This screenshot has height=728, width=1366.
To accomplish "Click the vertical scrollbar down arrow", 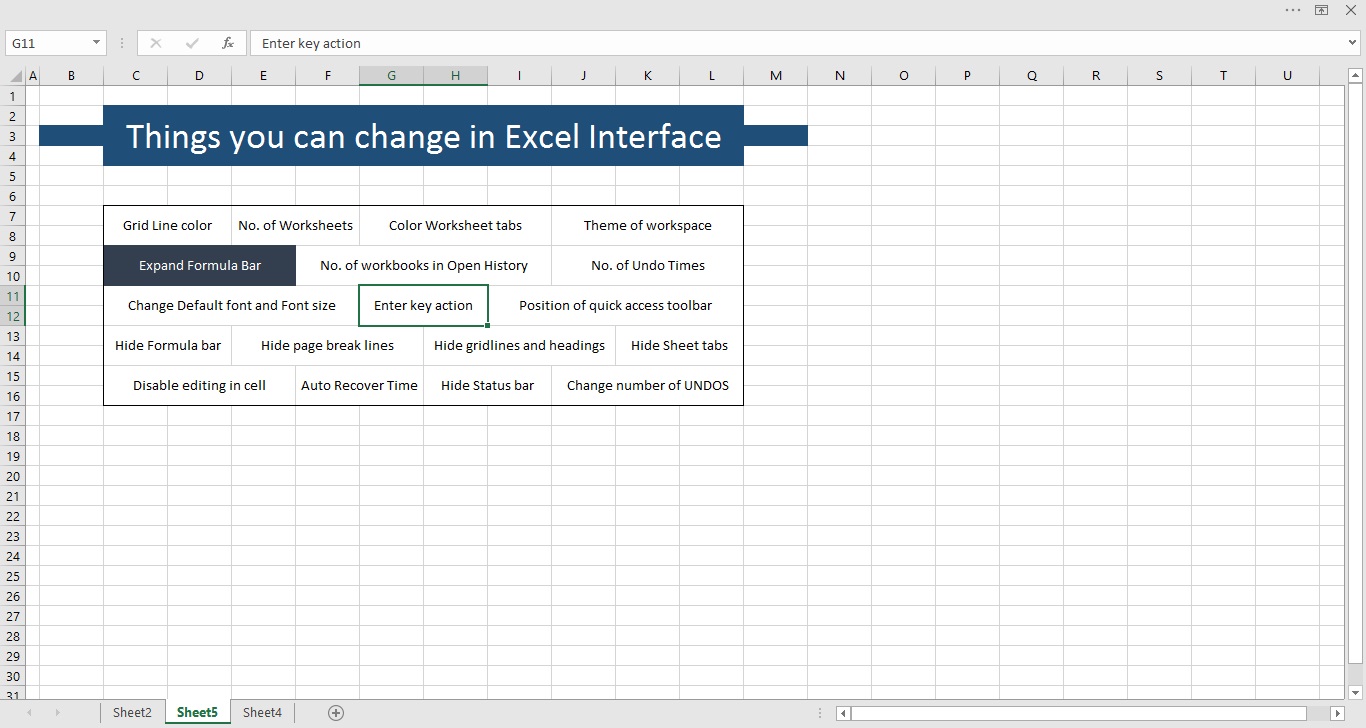I will tap(1355, 693).
